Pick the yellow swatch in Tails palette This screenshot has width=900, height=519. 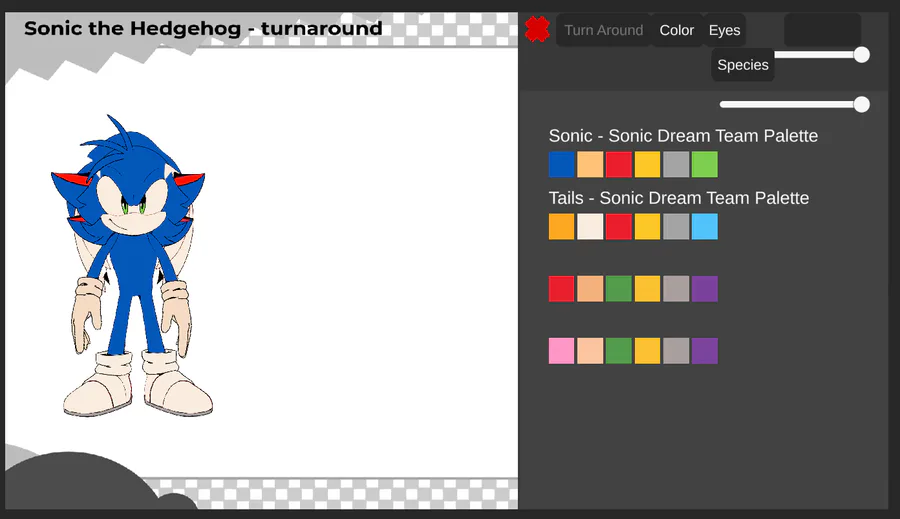(647, 226)
